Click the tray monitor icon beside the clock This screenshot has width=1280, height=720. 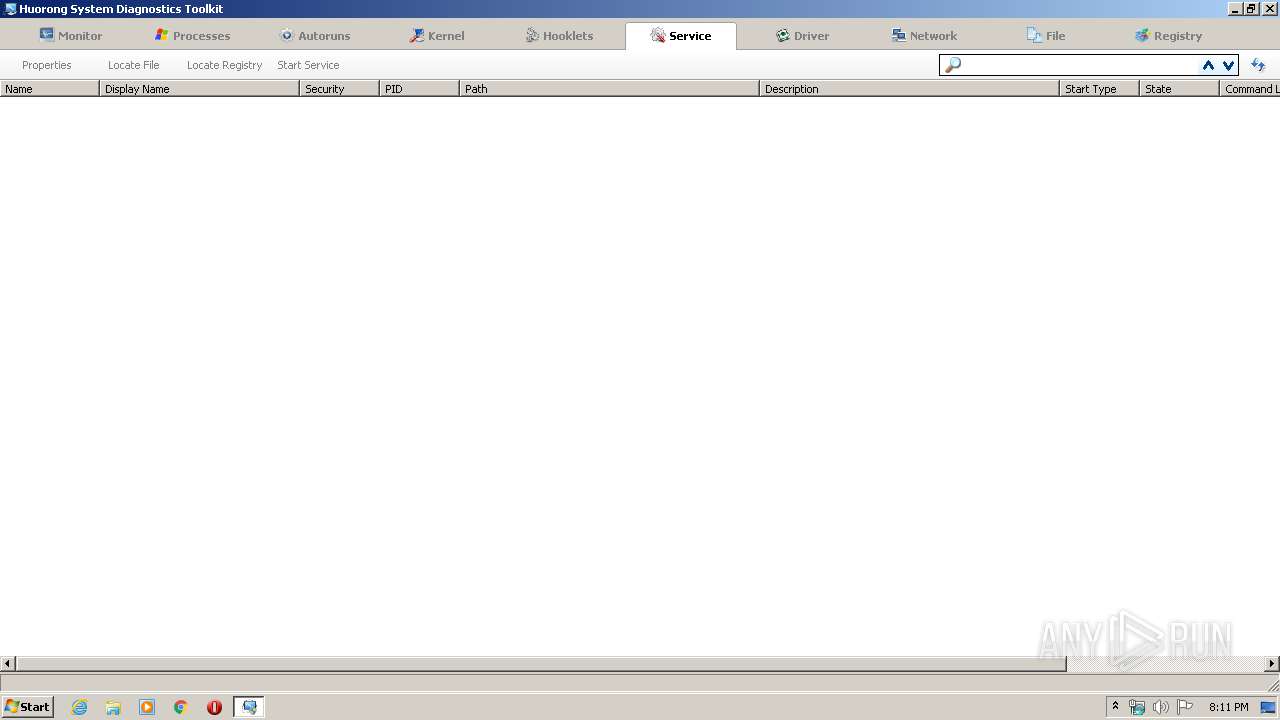1268,707
